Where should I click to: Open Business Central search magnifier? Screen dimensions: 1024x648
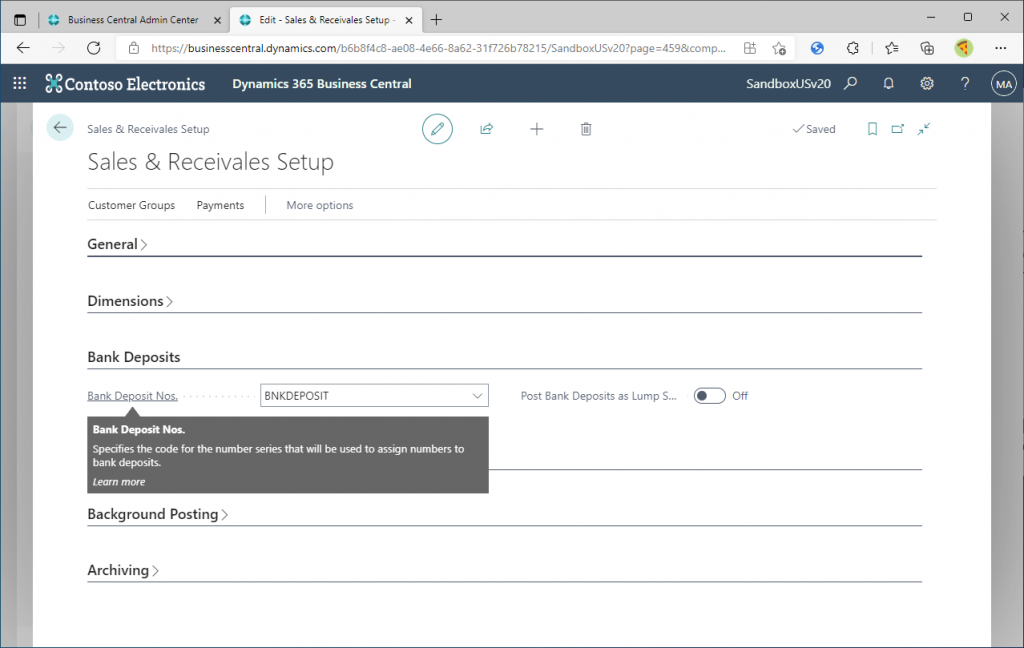851,84
